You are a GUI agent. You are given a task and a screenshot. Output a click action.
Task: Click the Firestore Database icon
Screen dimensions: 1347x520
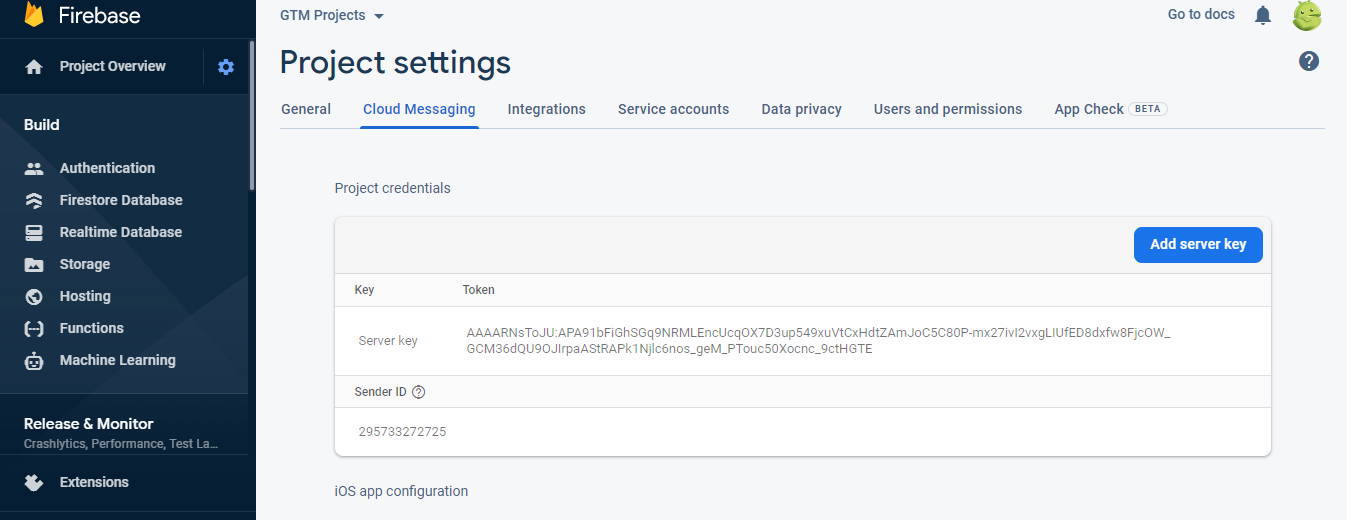point(34,200)
